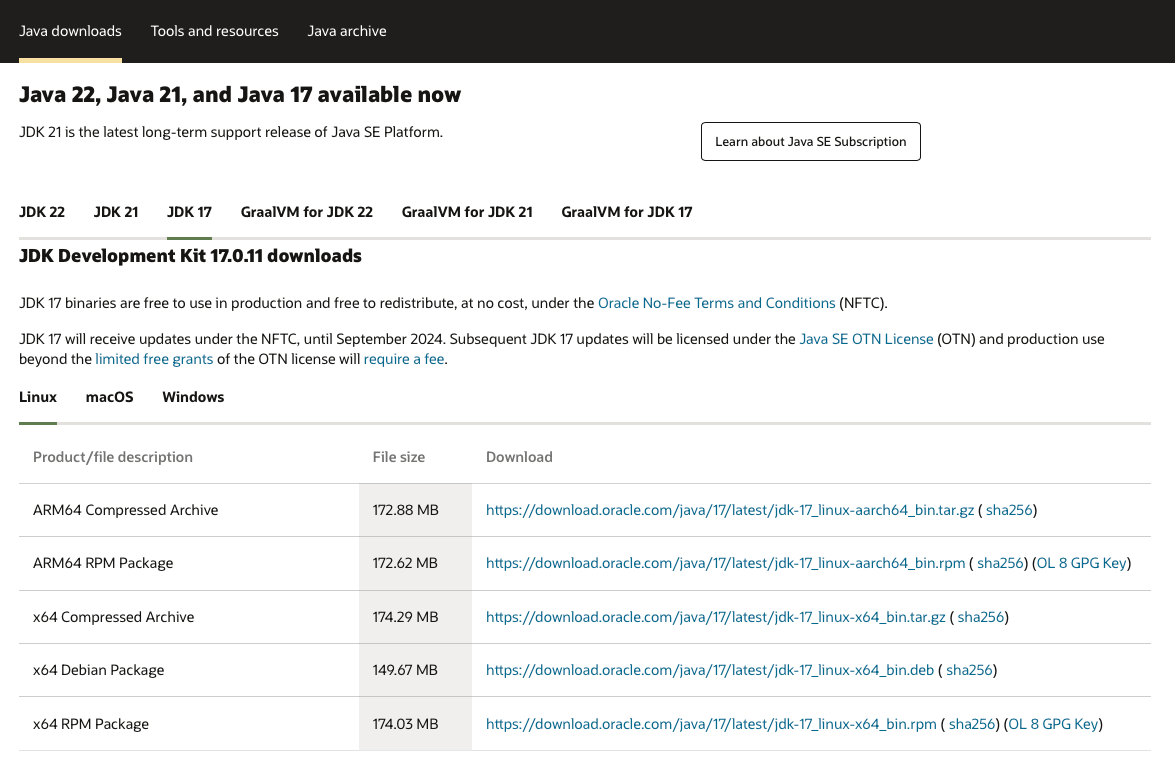Follow the limited free grants link
This screenshot has height=764, width=1175.
point(154,359)
